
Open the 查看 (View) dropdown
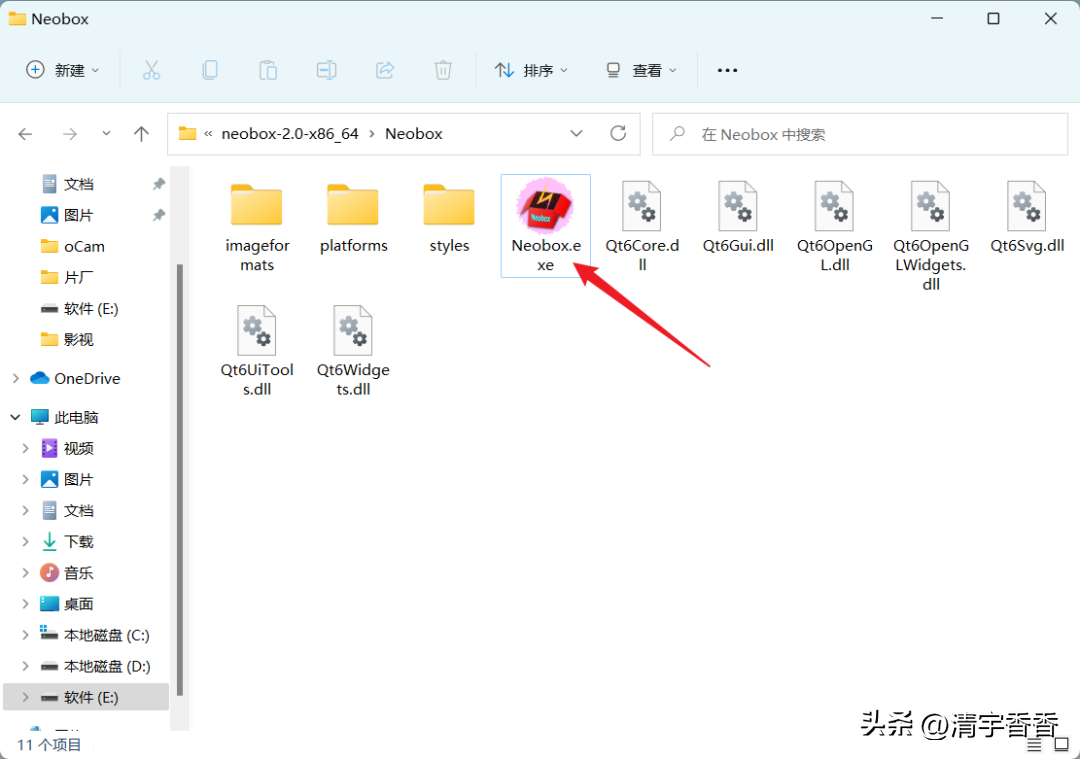641,70
